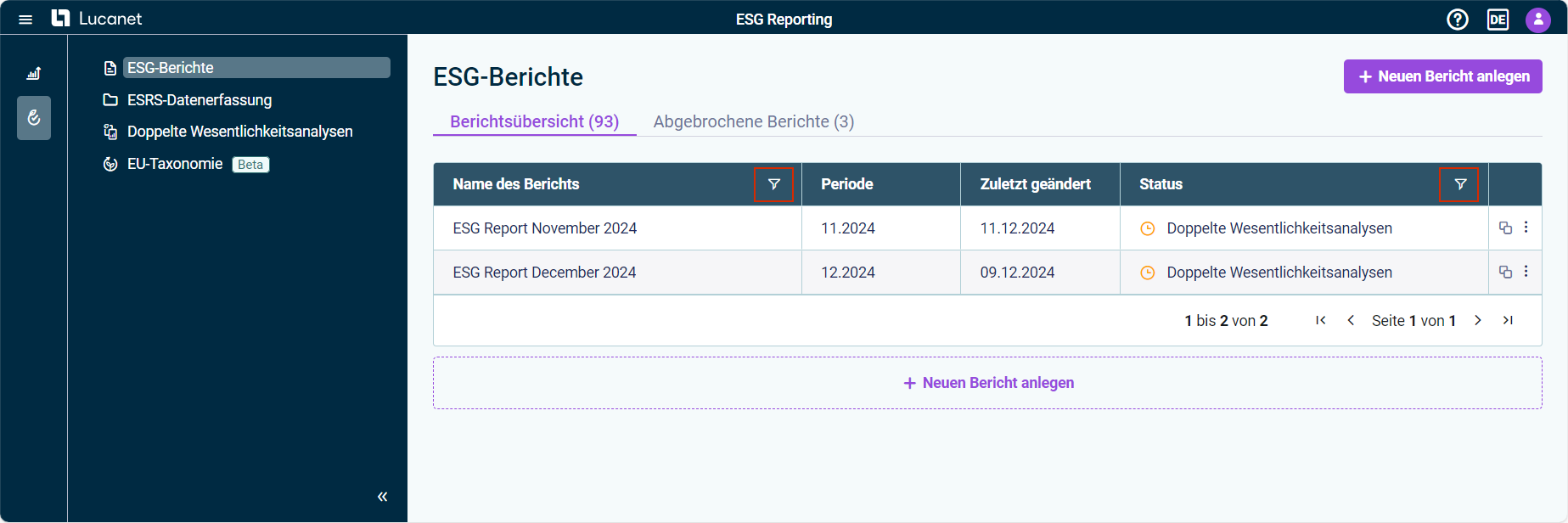Open ESRS-Datenerfassung in sidebar
Image resolution: width=1568 pixels, height=523 pixels.
(x=200, y=100)
